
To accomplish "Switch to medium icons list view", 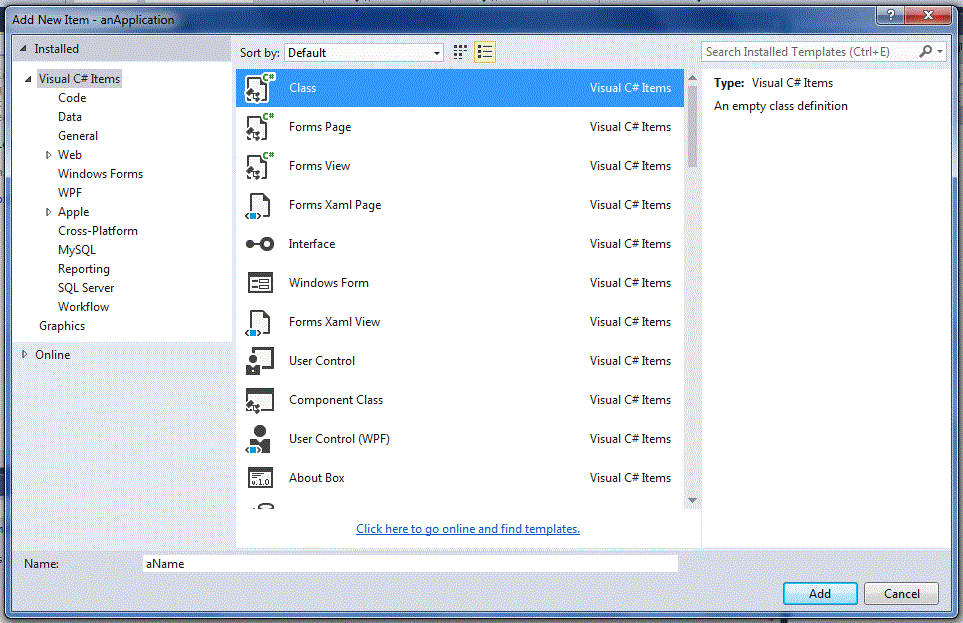I will pyautogui.click(x=485, y=52).
